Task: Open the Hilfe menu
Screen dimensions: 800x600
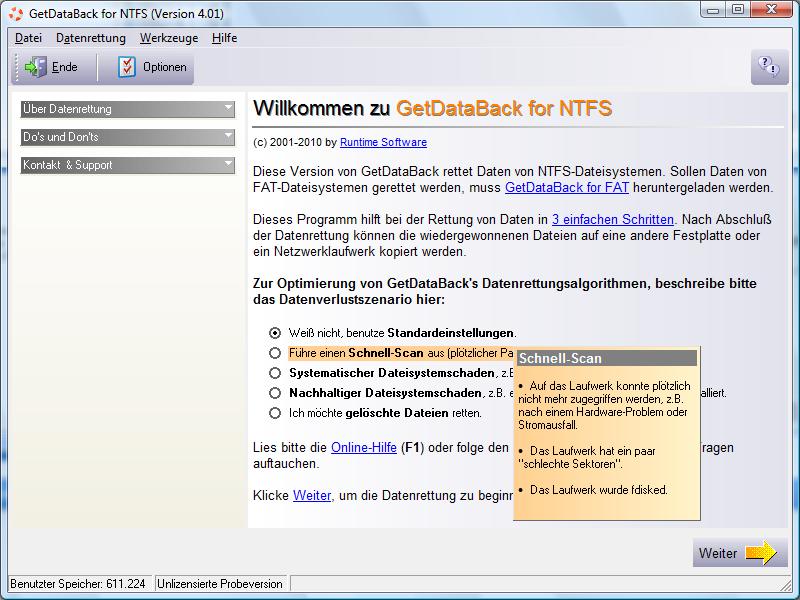Action: coord(224,38)
